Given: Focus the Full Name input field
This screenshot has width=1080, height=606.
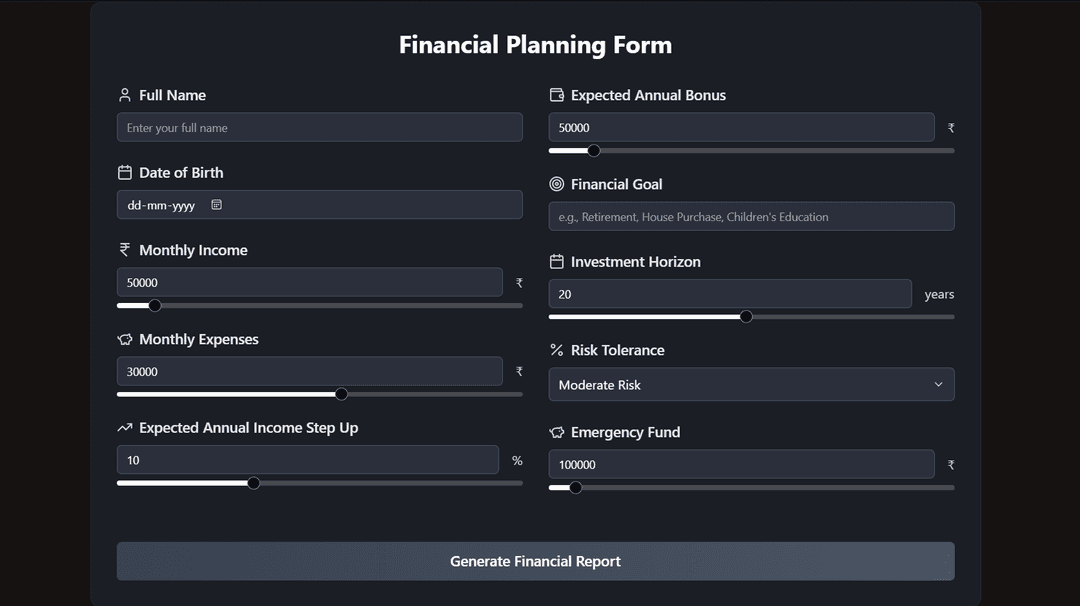Looking at the screenshot, I should coord(319,127).
